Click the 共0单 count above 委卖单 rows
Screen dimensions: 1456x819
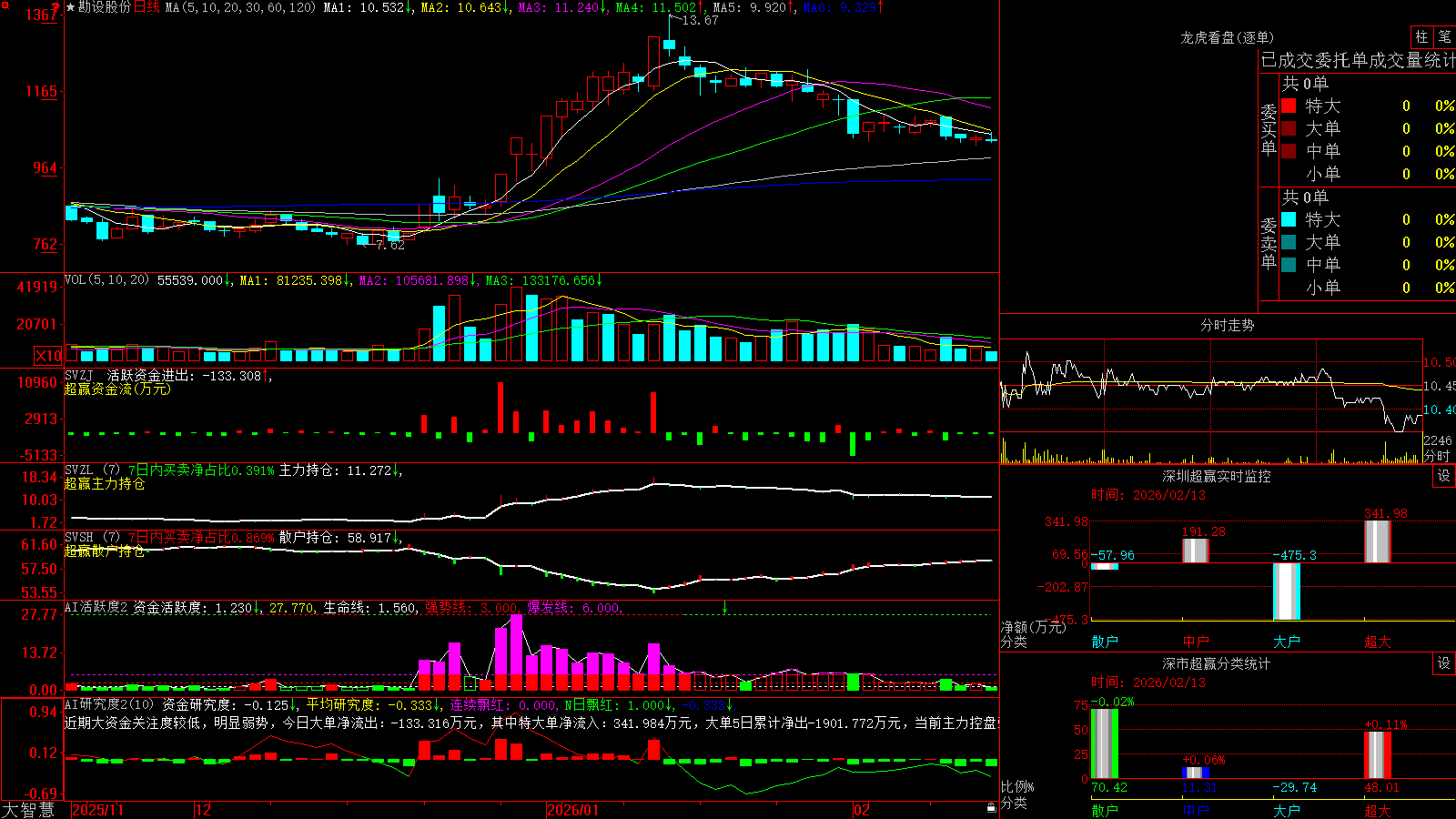click(1305, 197)
